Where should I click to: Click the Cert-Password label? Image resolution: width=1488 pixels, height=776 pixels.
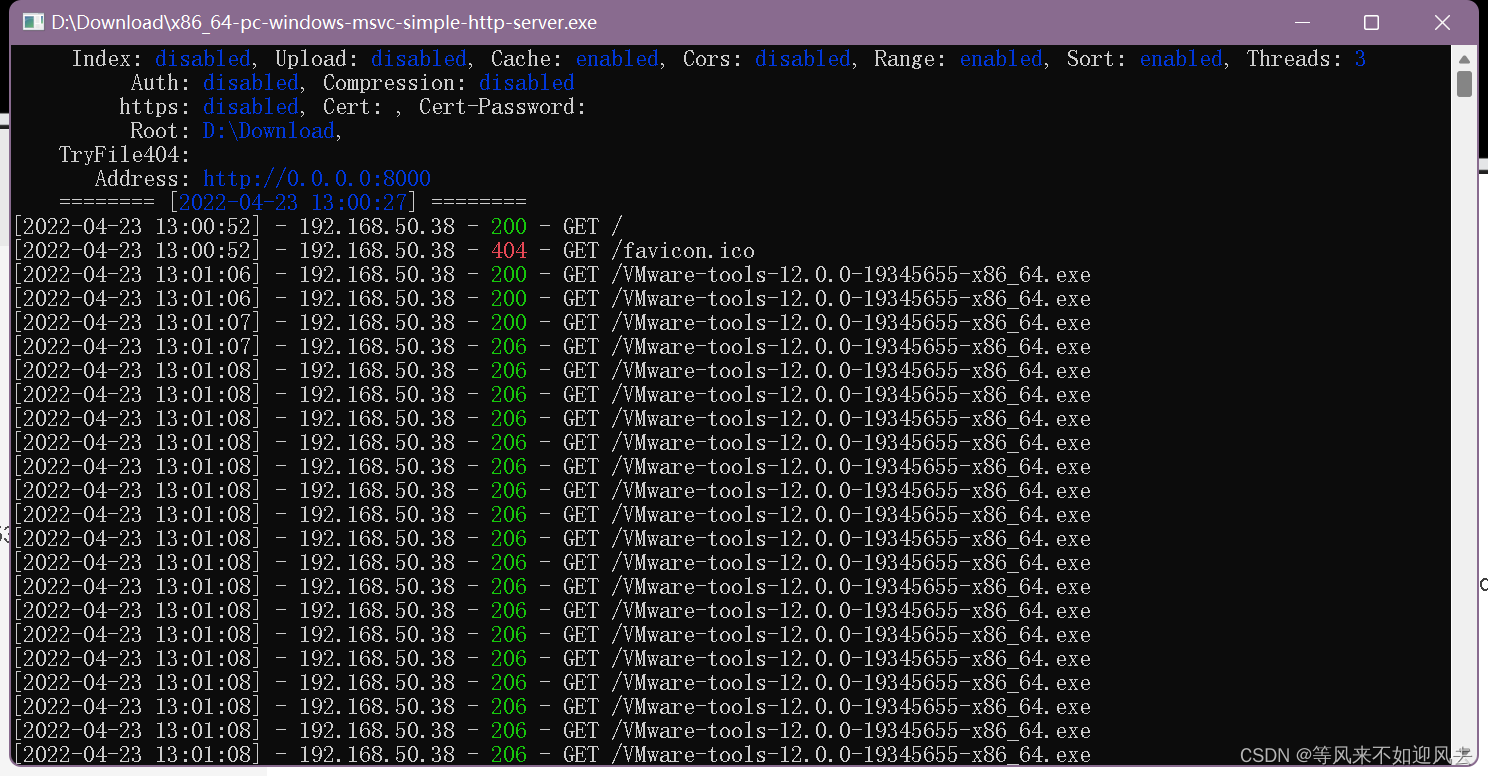click(503, 107)
